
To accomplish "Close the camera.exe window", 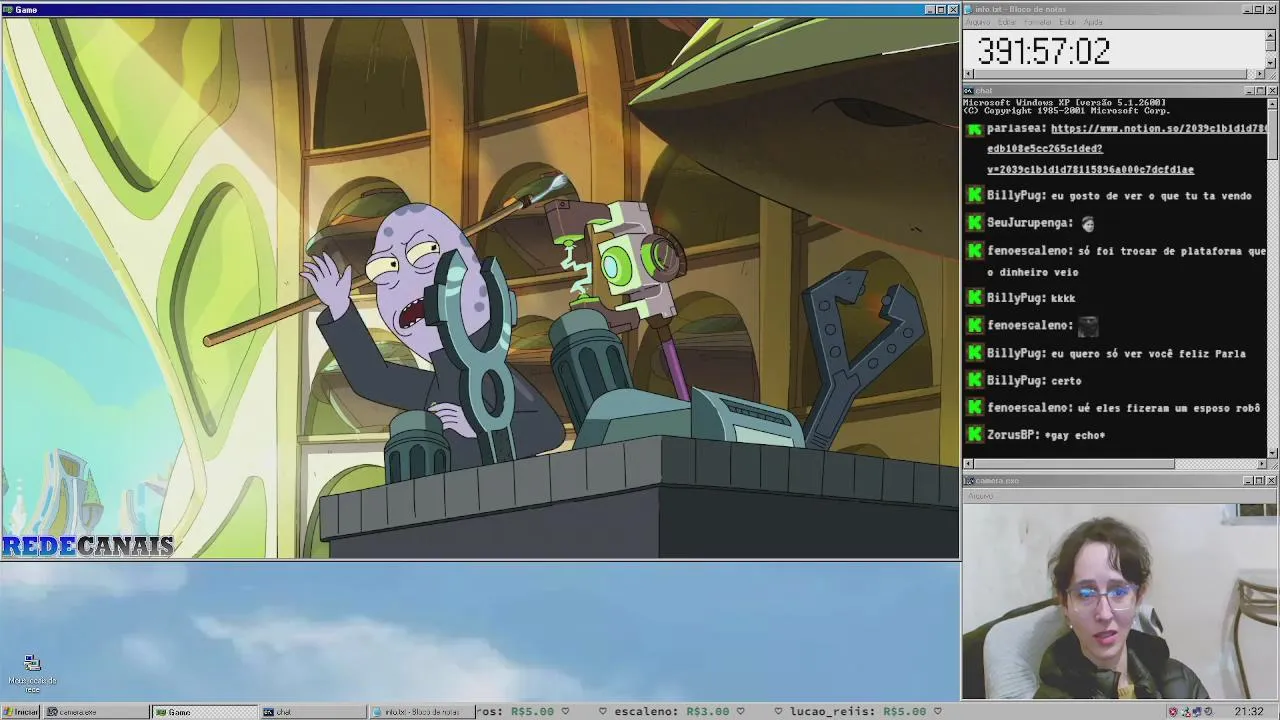I will [1271, 481].
